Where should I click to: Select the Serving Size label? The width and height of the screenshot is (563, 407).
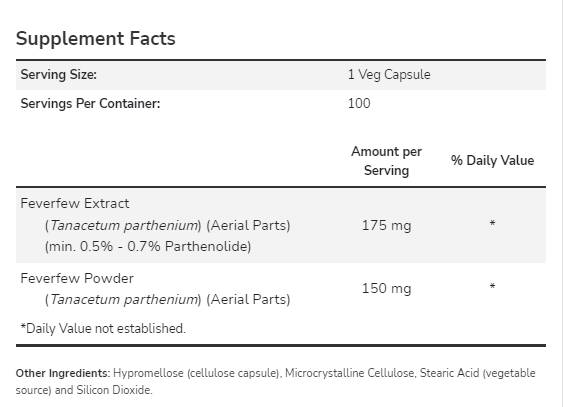tap(59, 75)
